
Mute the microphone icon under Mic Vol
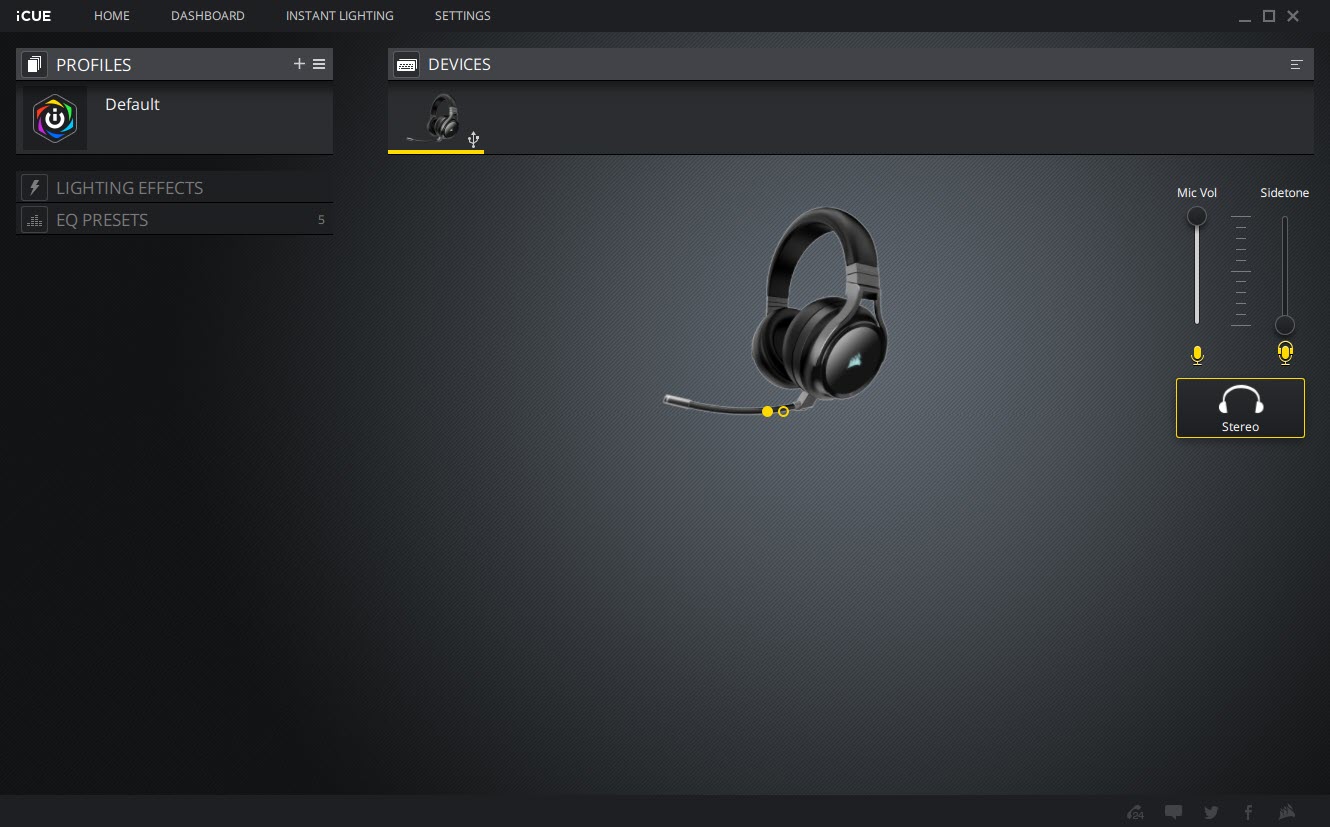pyautogui.click(x=1197, y=354)
